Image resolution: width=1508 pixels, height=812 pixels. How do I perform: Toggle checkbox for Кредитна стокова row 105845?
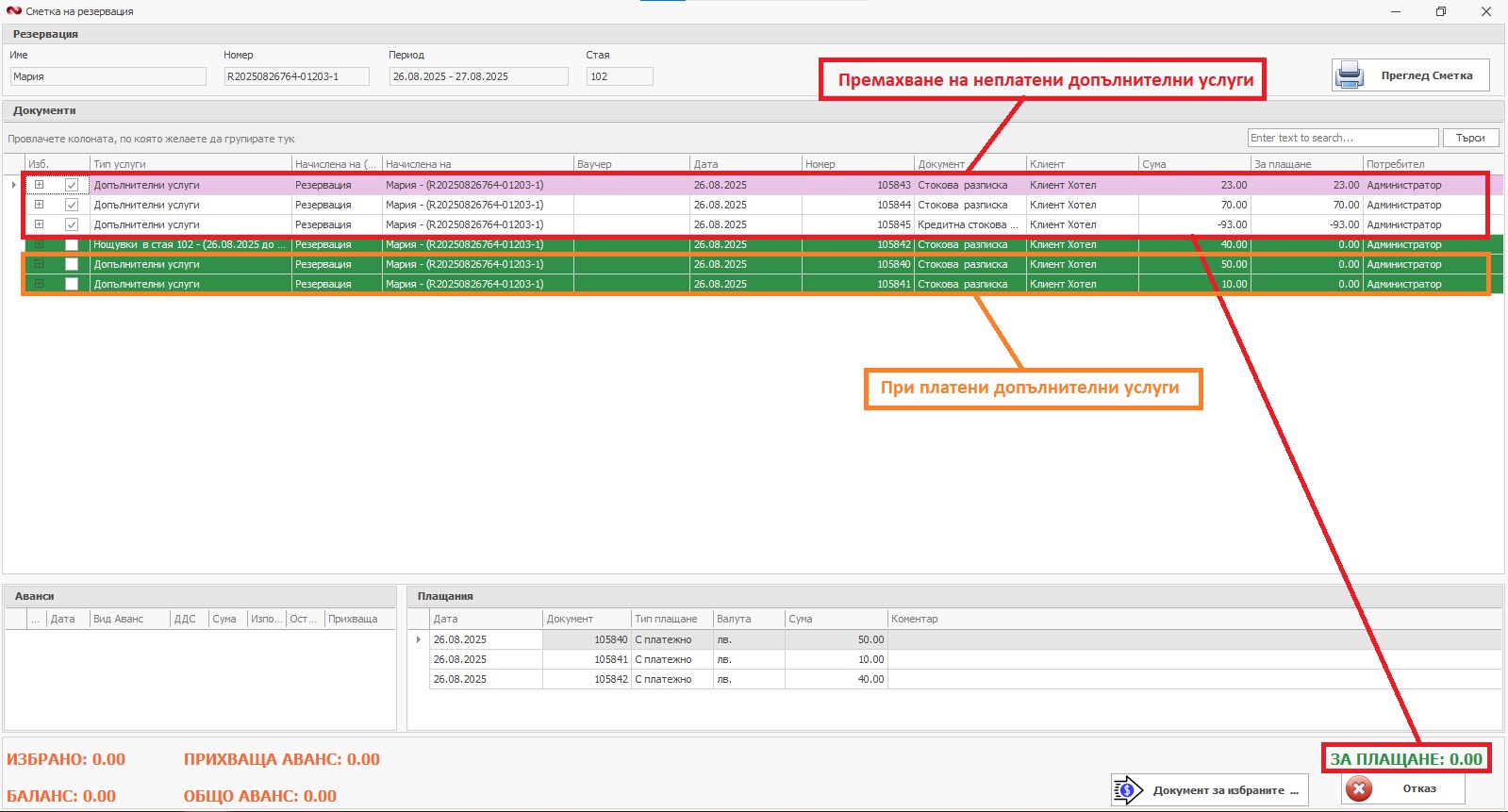[x=72, y=224]
